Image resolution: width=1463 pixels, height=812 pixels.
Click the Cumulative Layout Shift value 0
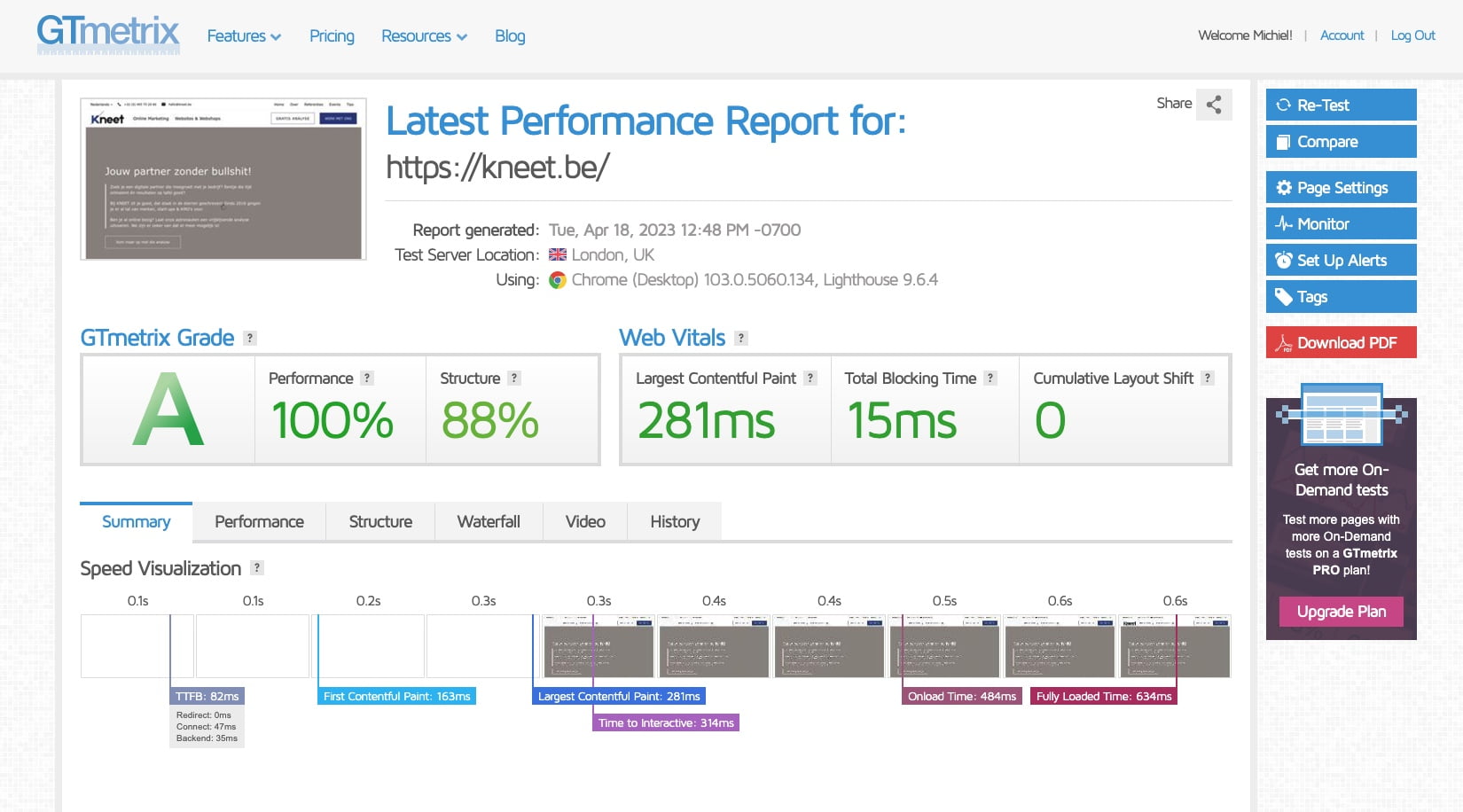(x=1050, y=420)
